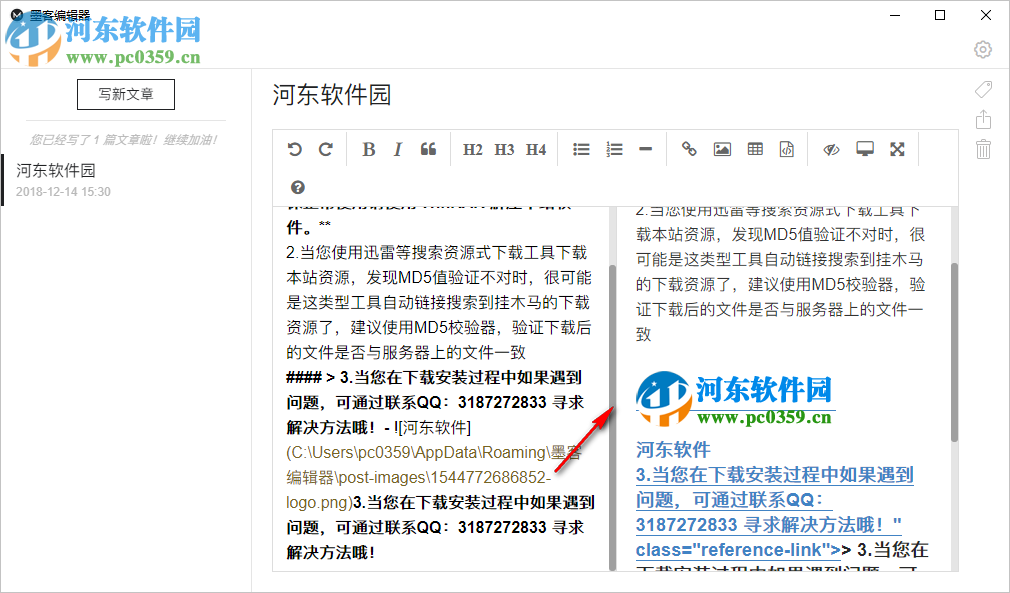Image resolution: width=1010 pixels, height=593 pixels.
Task: Insert an H2 heading
Action: click(x=473, y=149)
